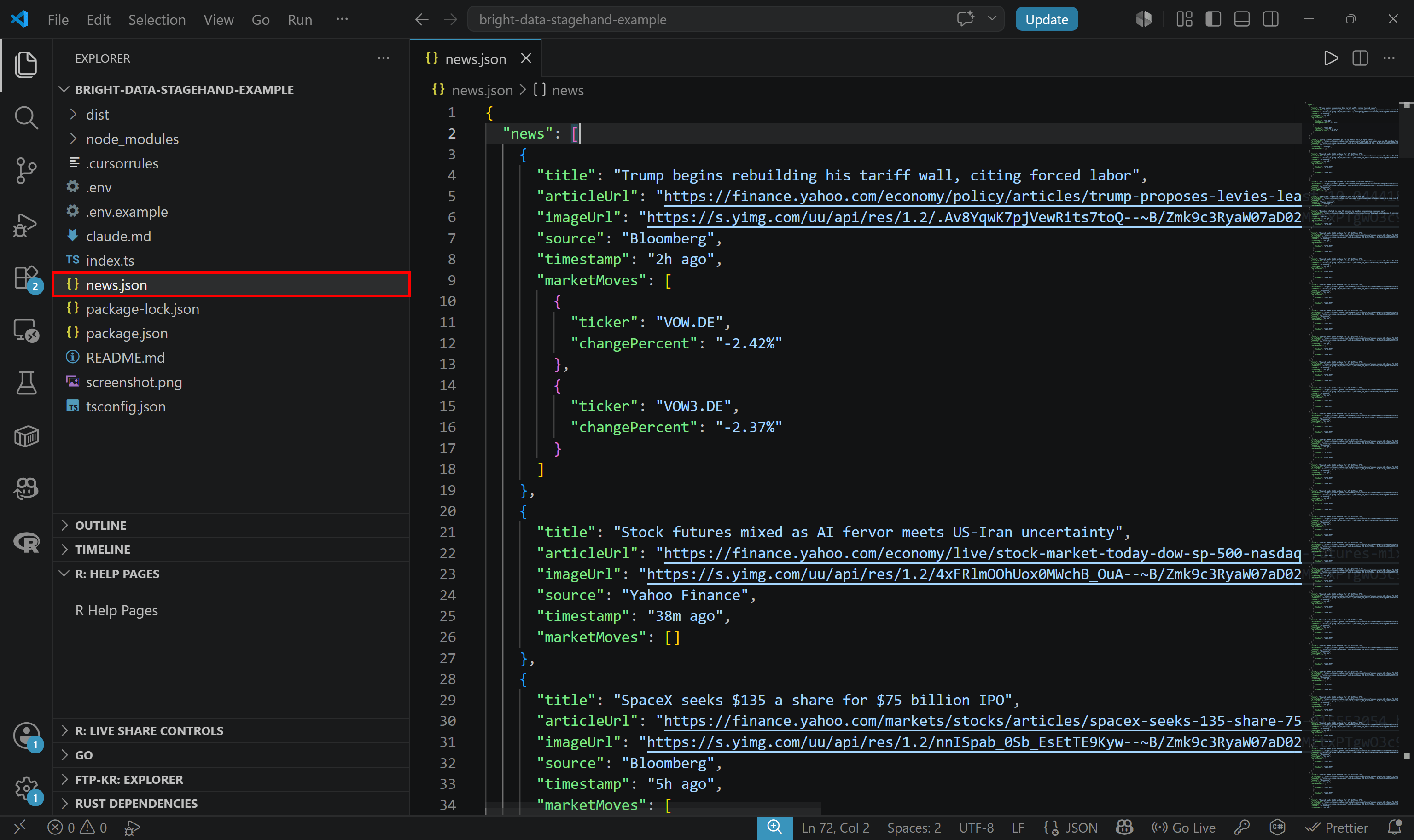The height and width of the screenshot is (840, 1414).
Task: Split the editor right
Action: click(1360, 58)
